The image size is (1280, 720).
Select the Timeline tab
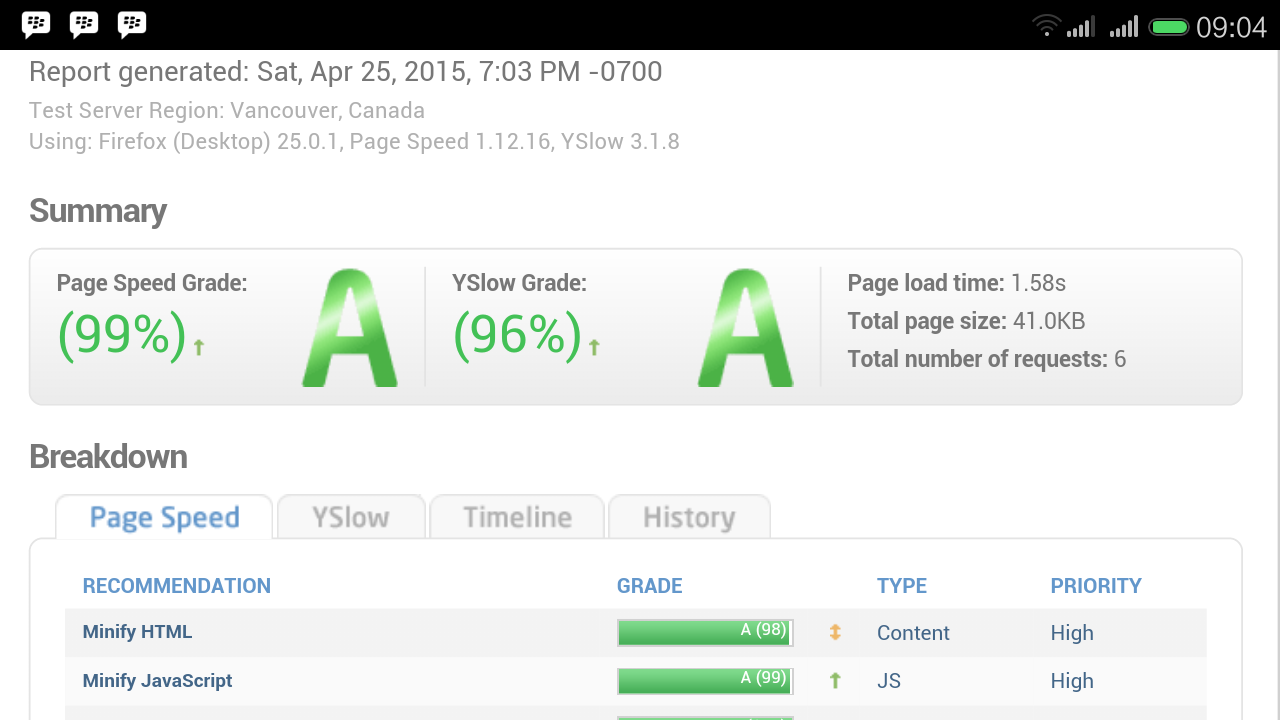517,517
